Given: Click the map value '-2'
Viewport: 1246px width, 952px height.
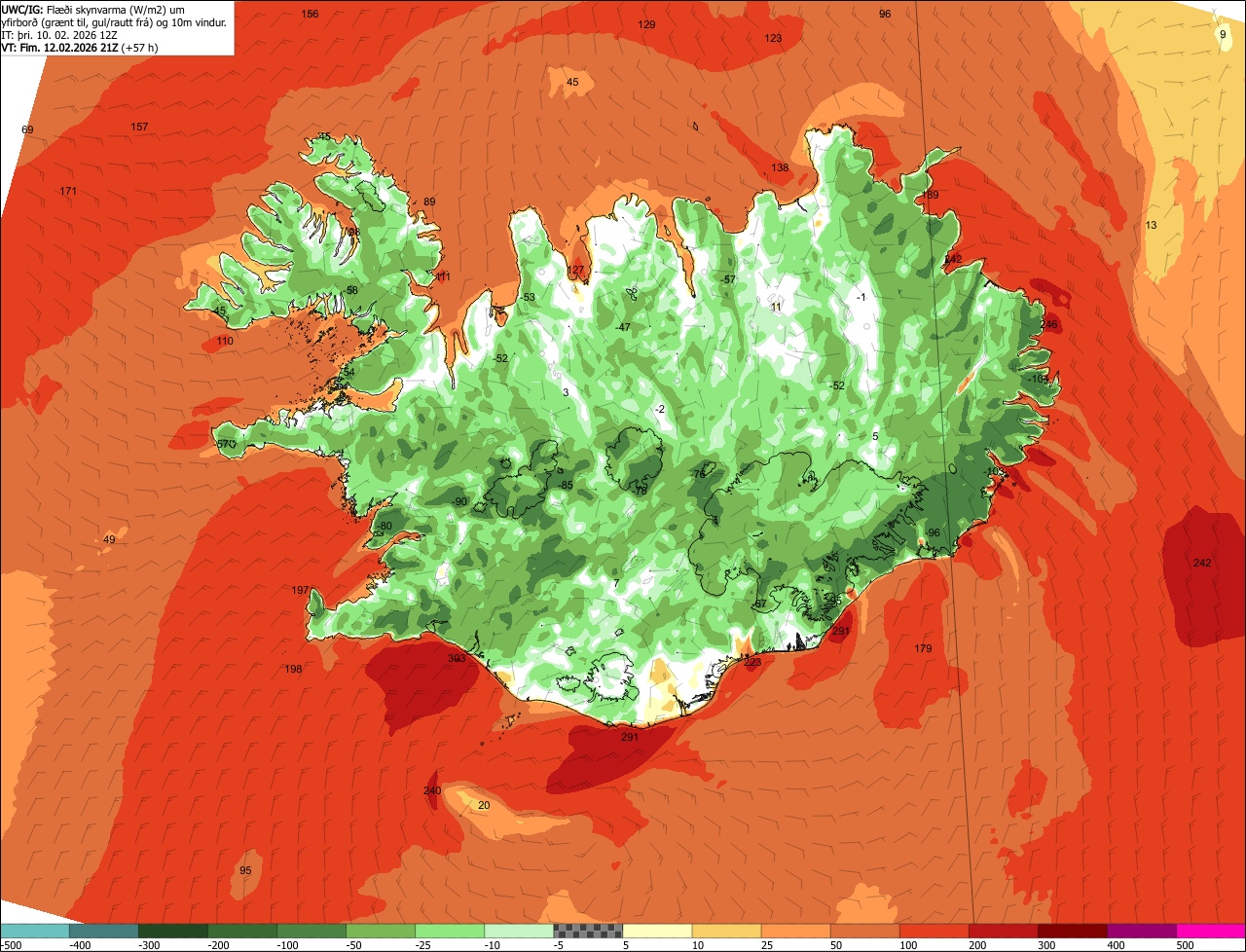Looking at the screenshot, I should (660, 409).
